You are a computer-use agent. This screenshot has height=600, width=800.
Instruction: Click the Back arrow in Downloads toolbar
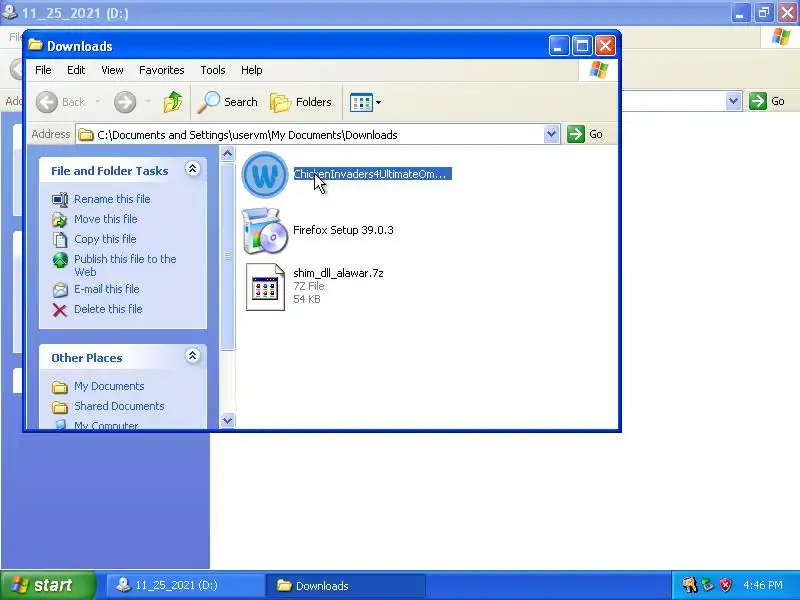pos(47,102)
